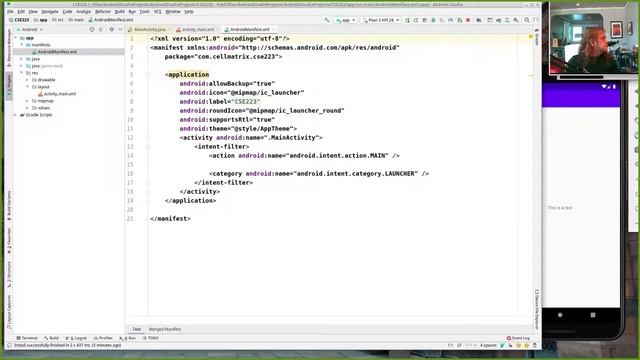Screen dimensions: 640x360
Task: Collapse the manifests folder arrow
Action: point(22,45)
